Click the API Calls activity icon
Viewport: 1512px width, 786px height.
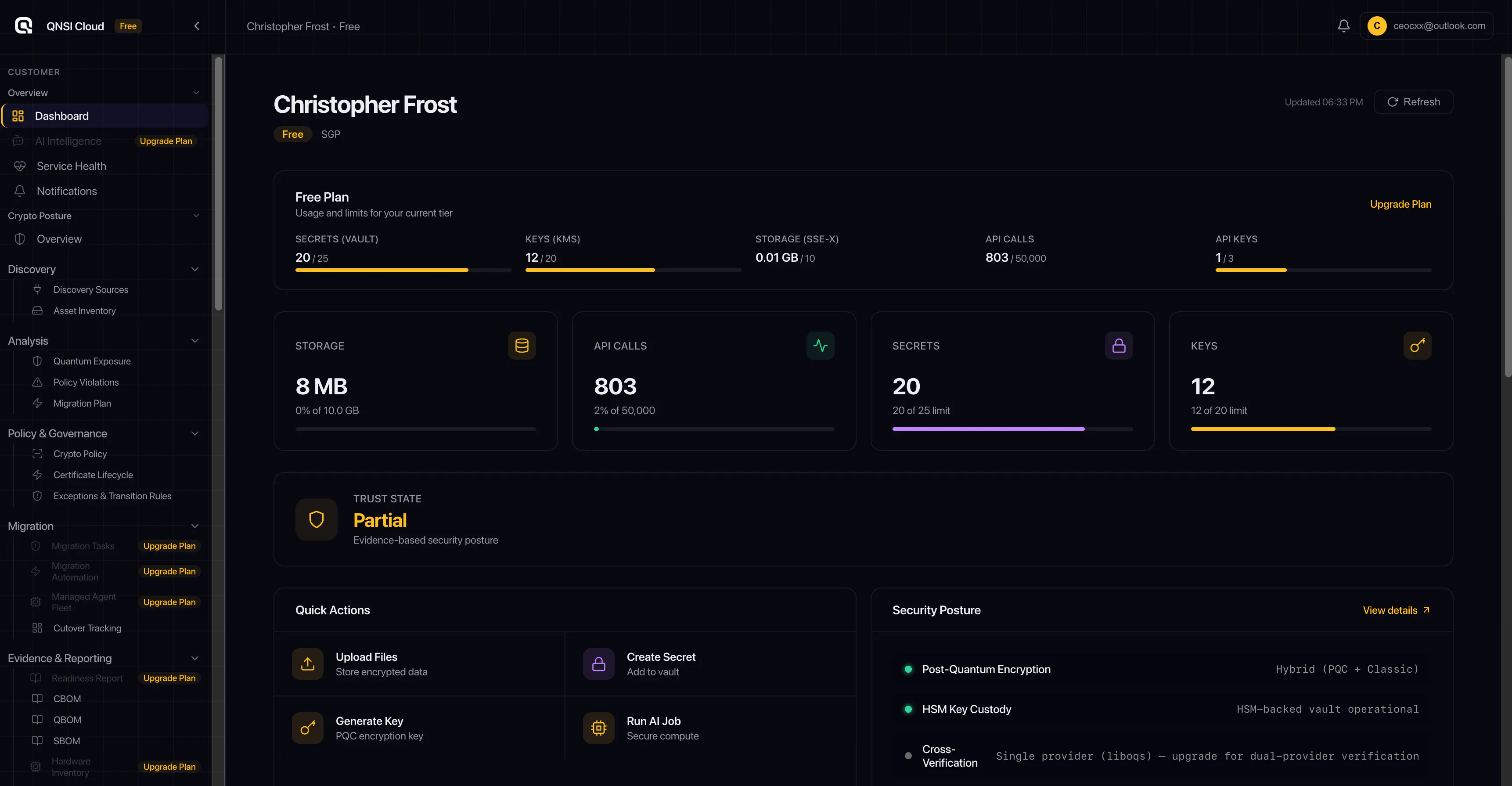[x=821, y=346]
